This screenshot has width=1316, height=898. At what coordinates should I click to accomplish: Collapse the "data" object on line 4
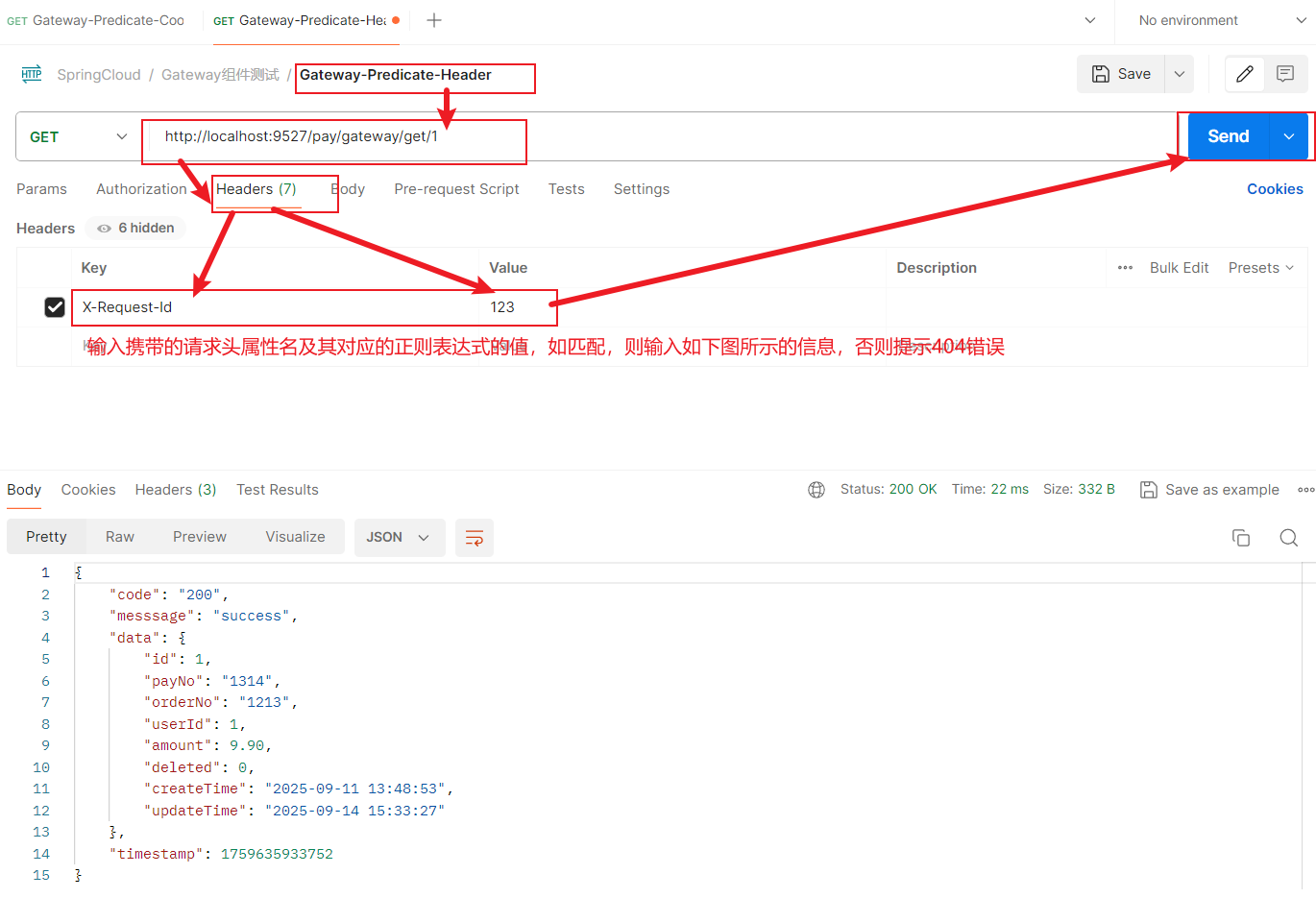click(182, 638)
